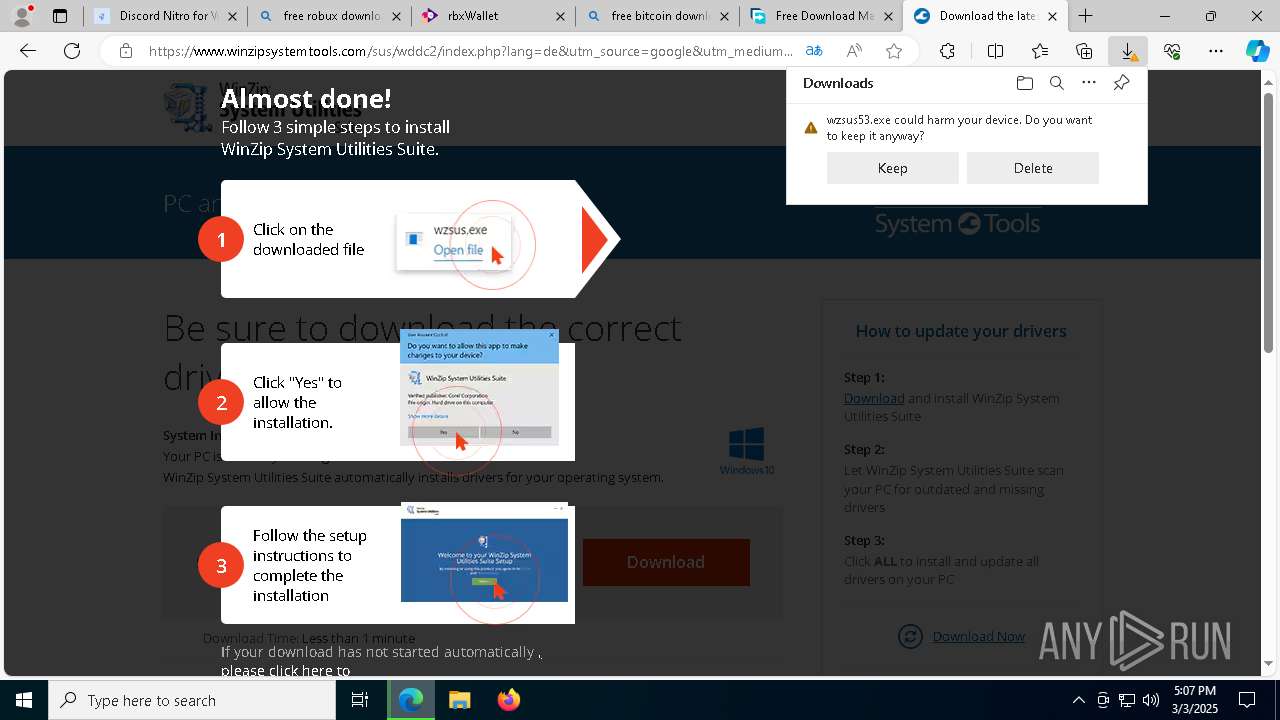The width and height of the screenshot is (1280, 720).
Task: Open File Explorer from taskbar
Action: coord(459,700)
